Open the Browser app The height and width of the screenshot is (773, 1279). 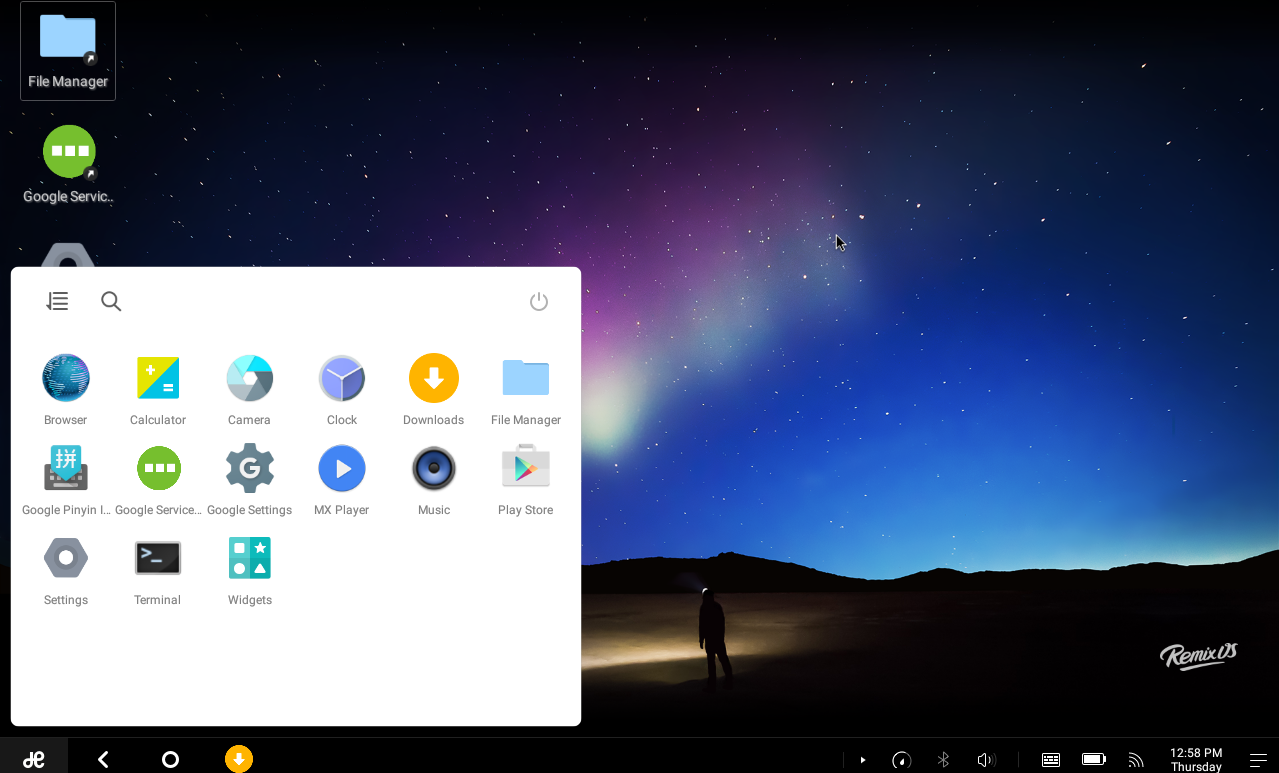tap(65, 378)
